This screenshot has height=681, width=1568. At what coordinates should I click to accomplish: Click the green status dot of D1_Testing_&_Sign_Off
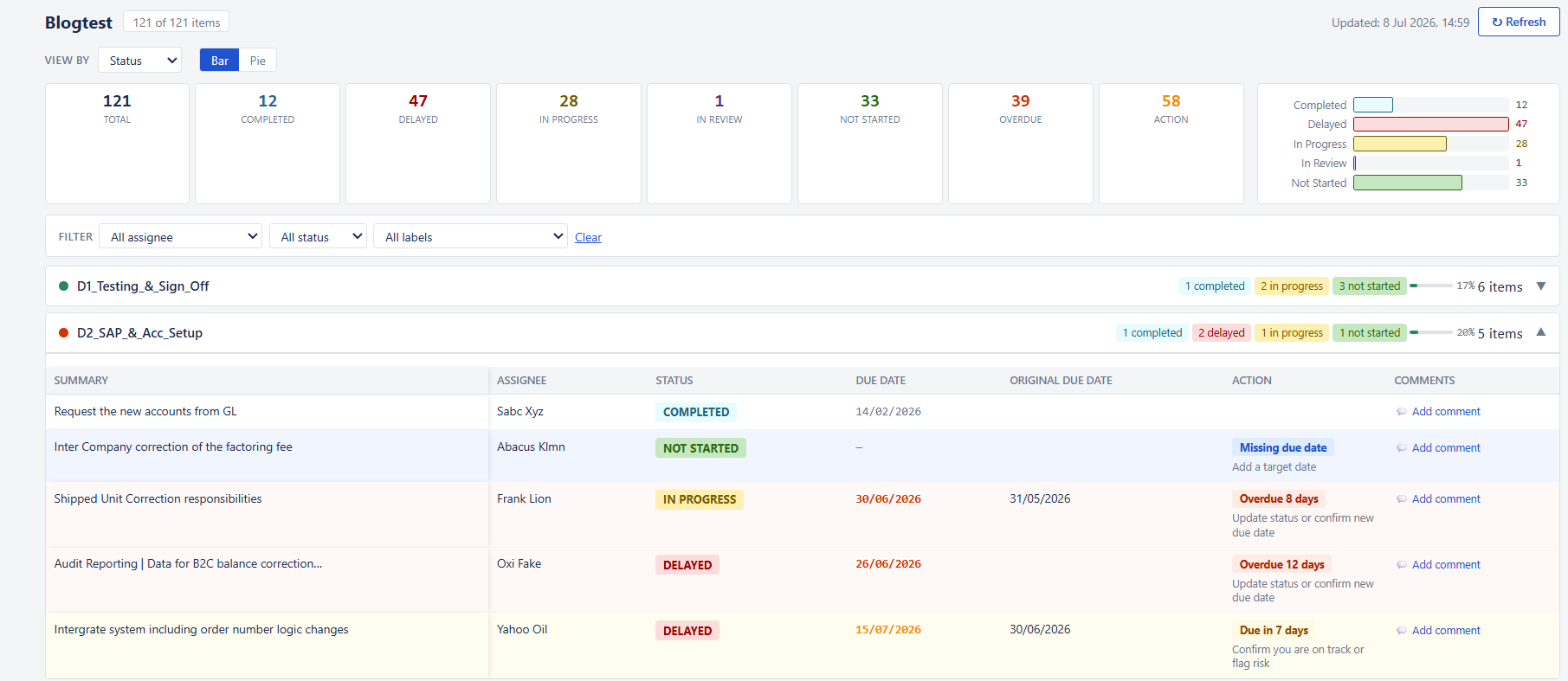point(63,286)
